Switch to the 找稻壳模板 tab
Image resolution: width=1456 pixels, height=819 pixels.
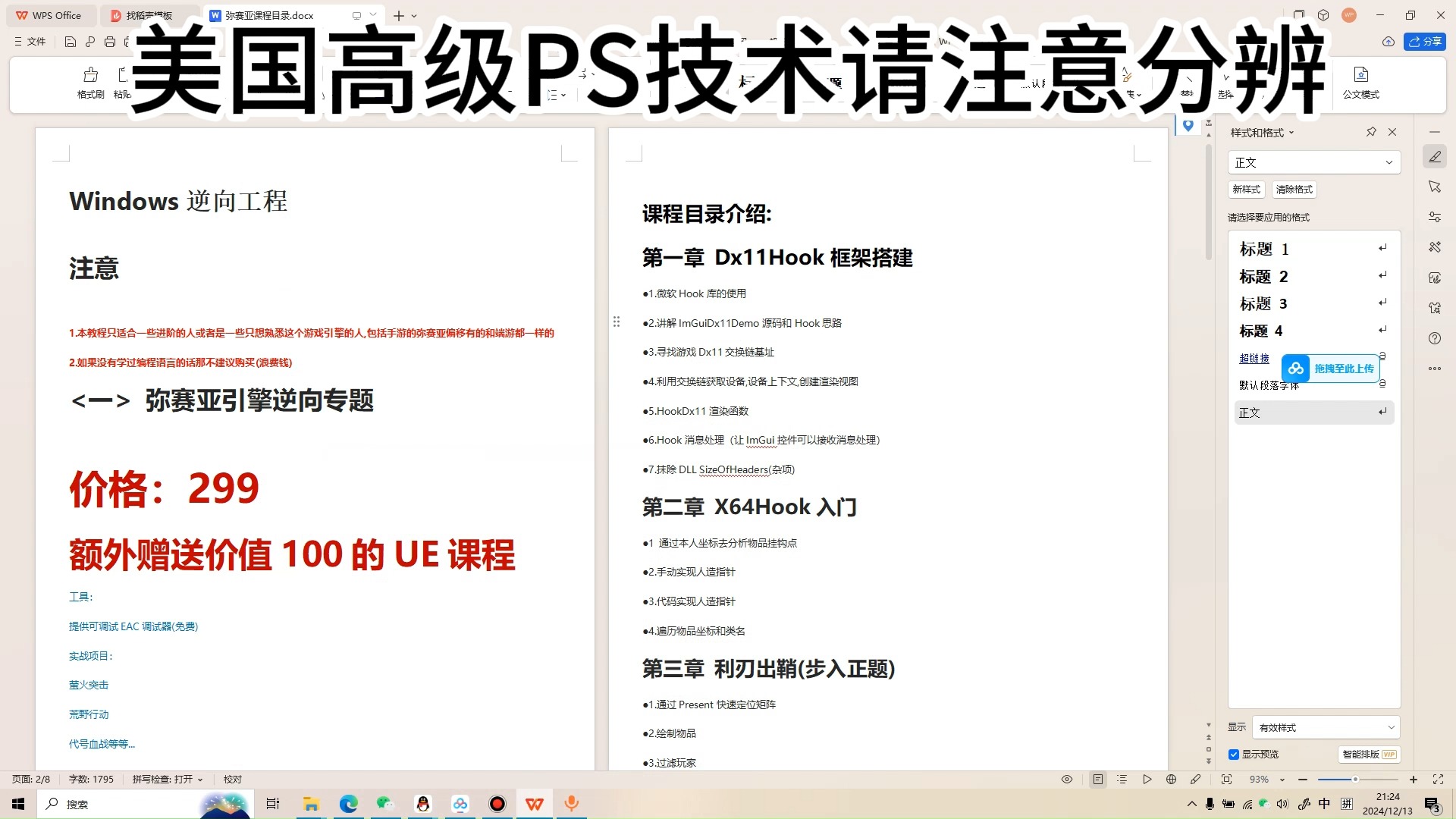click(x=149, y=15)
